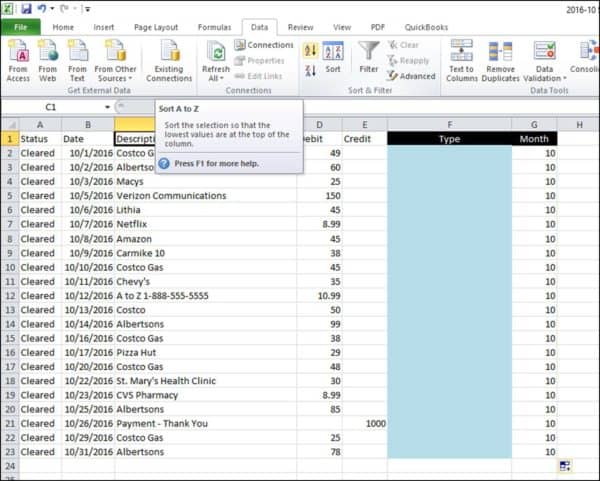This screenshot has height=481, width=600.
Task: Select column A header
Action: [x=40, y=124]
